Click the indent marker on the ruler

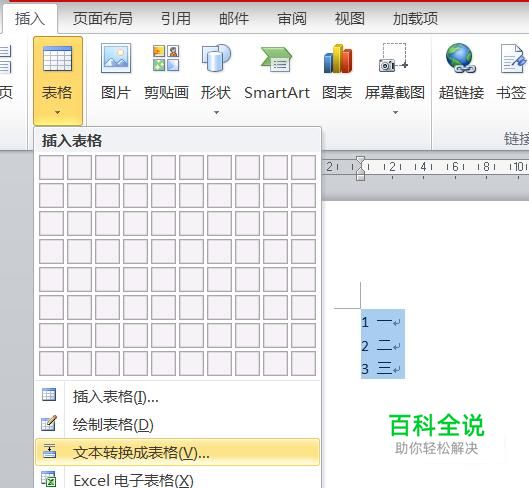coord(361,168)
